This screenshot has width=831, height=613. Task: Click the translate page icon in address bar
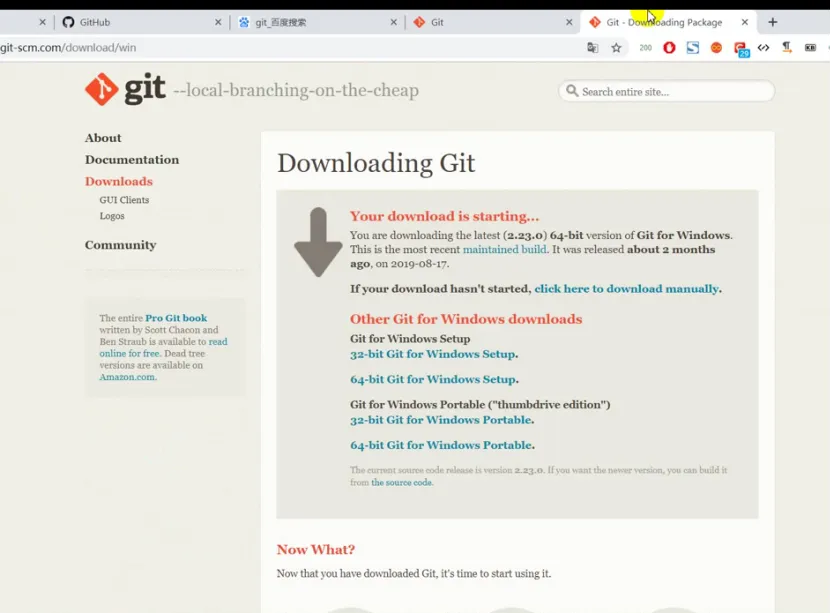[x=593, y=48]
